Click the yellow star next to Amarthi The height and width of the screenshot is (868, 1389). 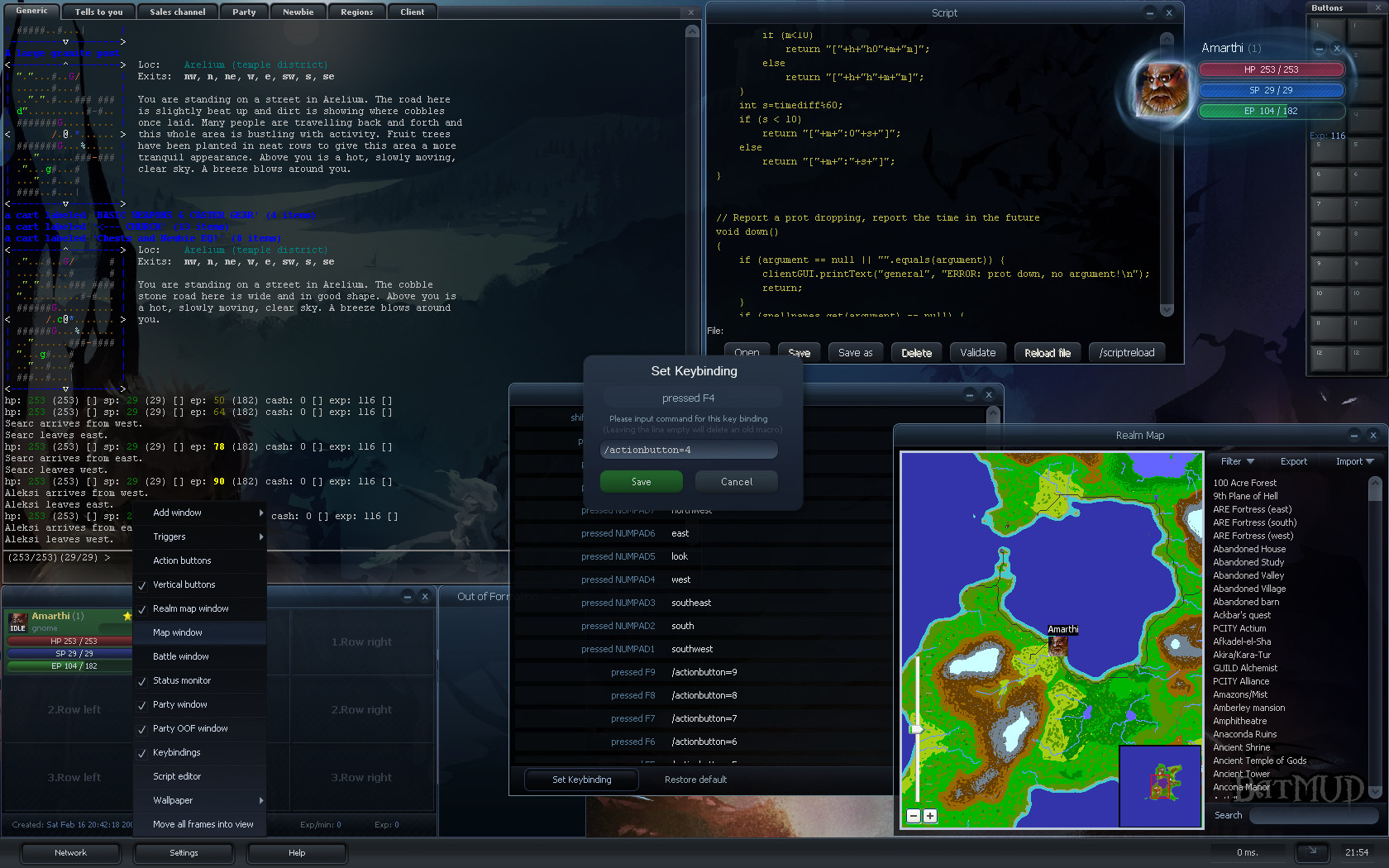pyautogui.click(x=128, y=615)
